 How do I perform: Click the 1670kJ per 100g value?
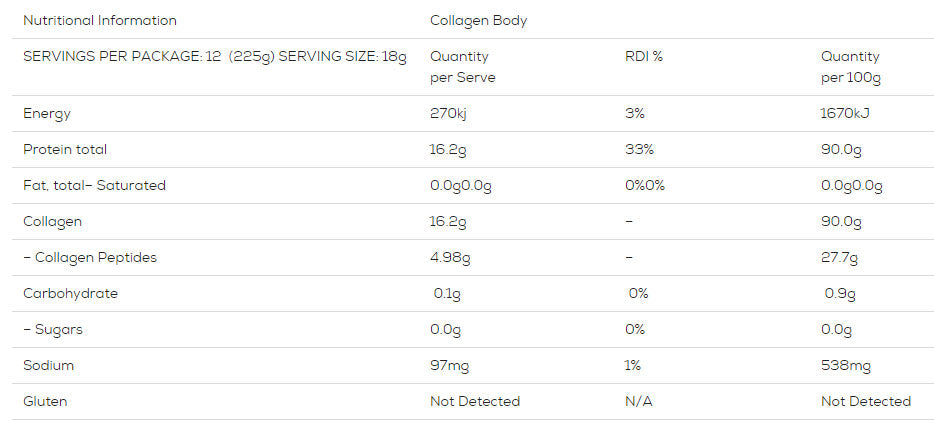pyautogui.click(x=845, y=114)
